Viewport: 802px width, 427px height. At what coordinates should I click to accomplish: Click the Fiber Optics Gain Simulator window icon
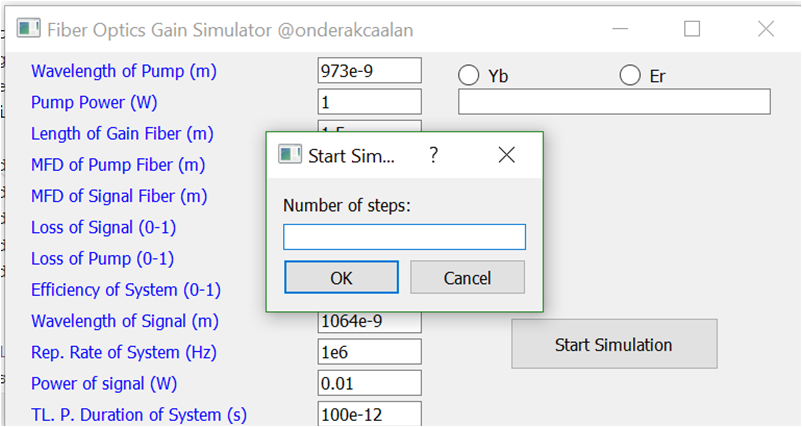[29, 29]
